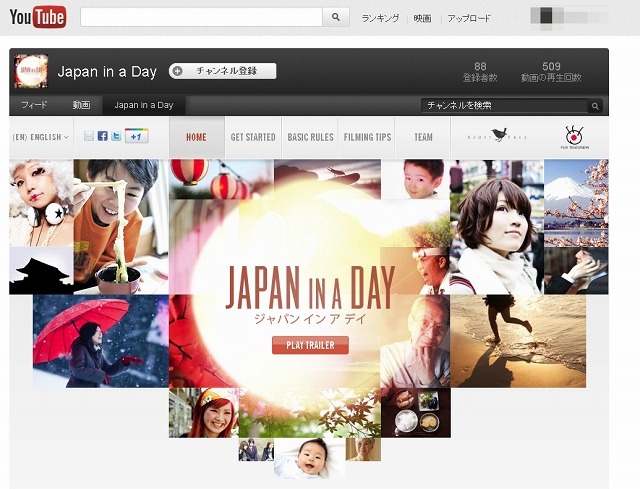Viewport: 640px width, 489px height.
Task: Click the maple leaves photo
Action: tap(310, 413)
